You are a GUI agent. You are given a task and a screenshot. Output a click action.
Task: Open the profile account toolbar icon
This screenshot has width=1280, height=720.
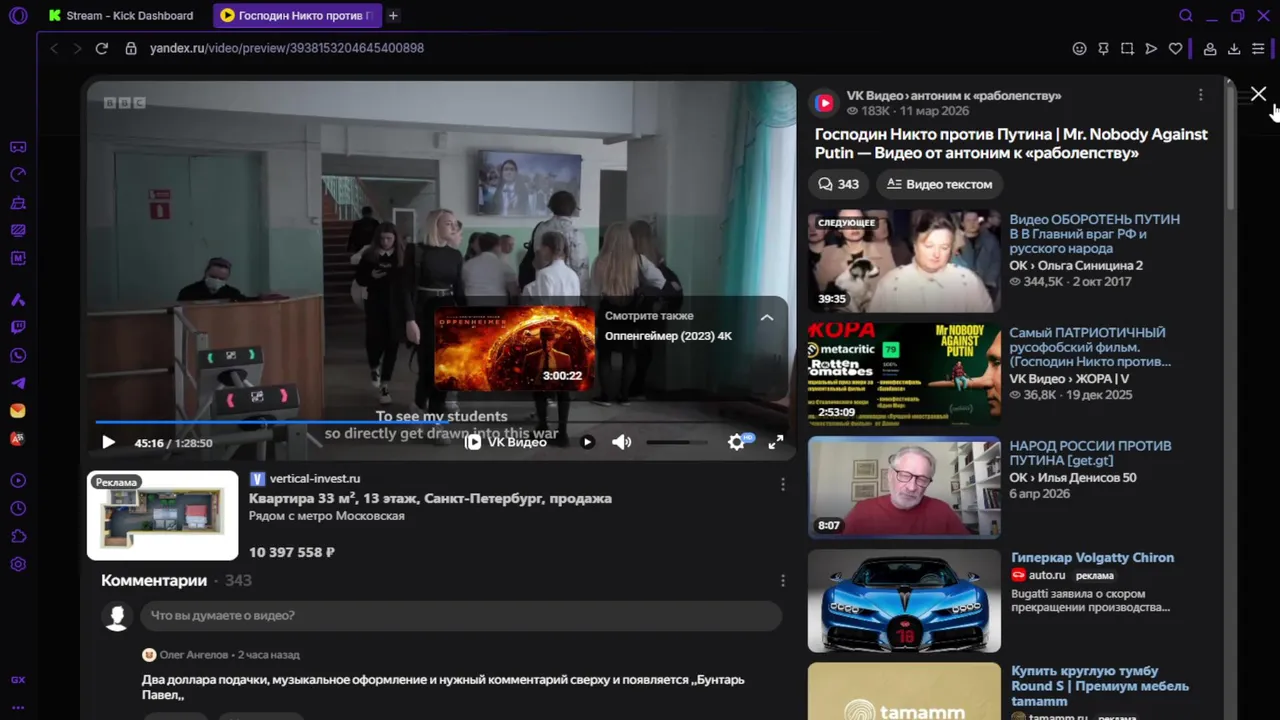(x=1210, y=48)
